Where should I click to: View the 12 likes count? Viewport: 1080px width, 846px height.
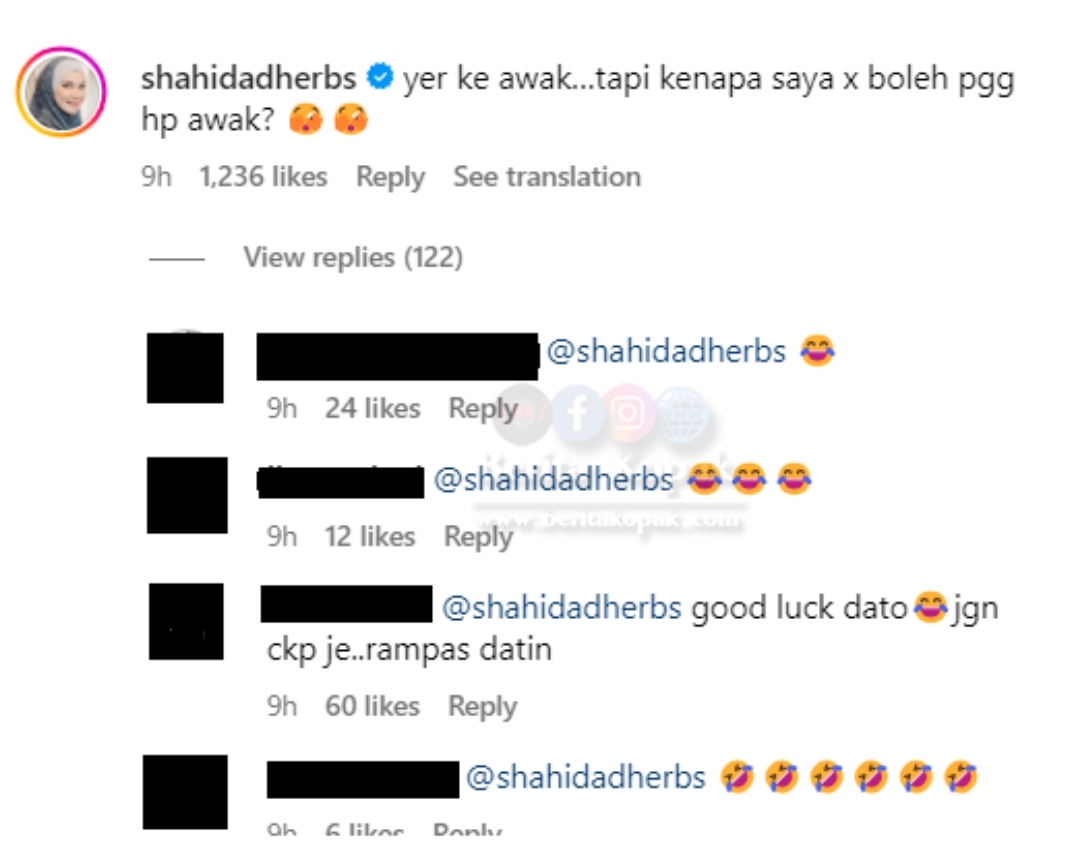point(370,537)
